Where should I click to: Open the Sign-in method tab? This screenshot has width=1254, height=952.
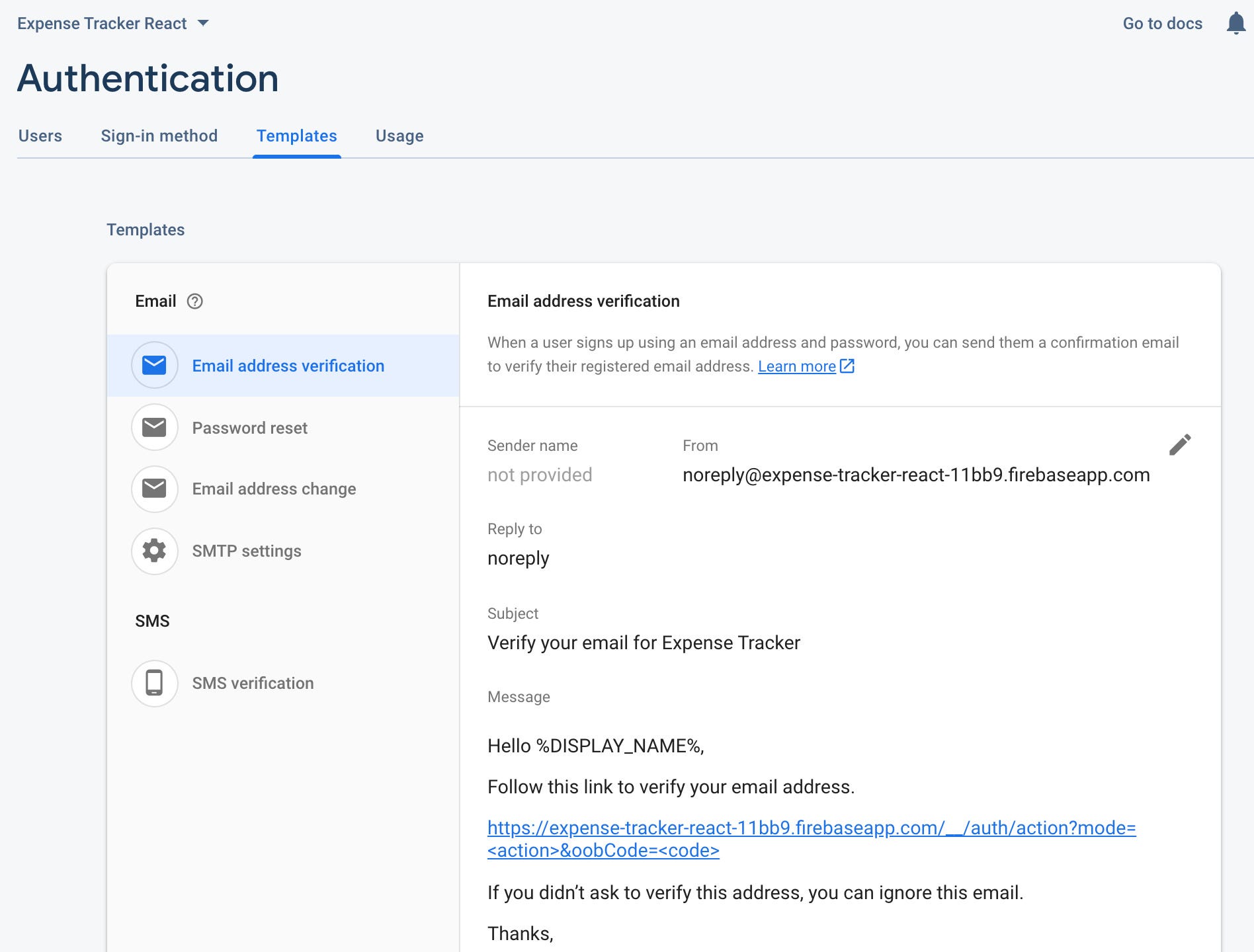pyautogui.click(x=159, y=136)
